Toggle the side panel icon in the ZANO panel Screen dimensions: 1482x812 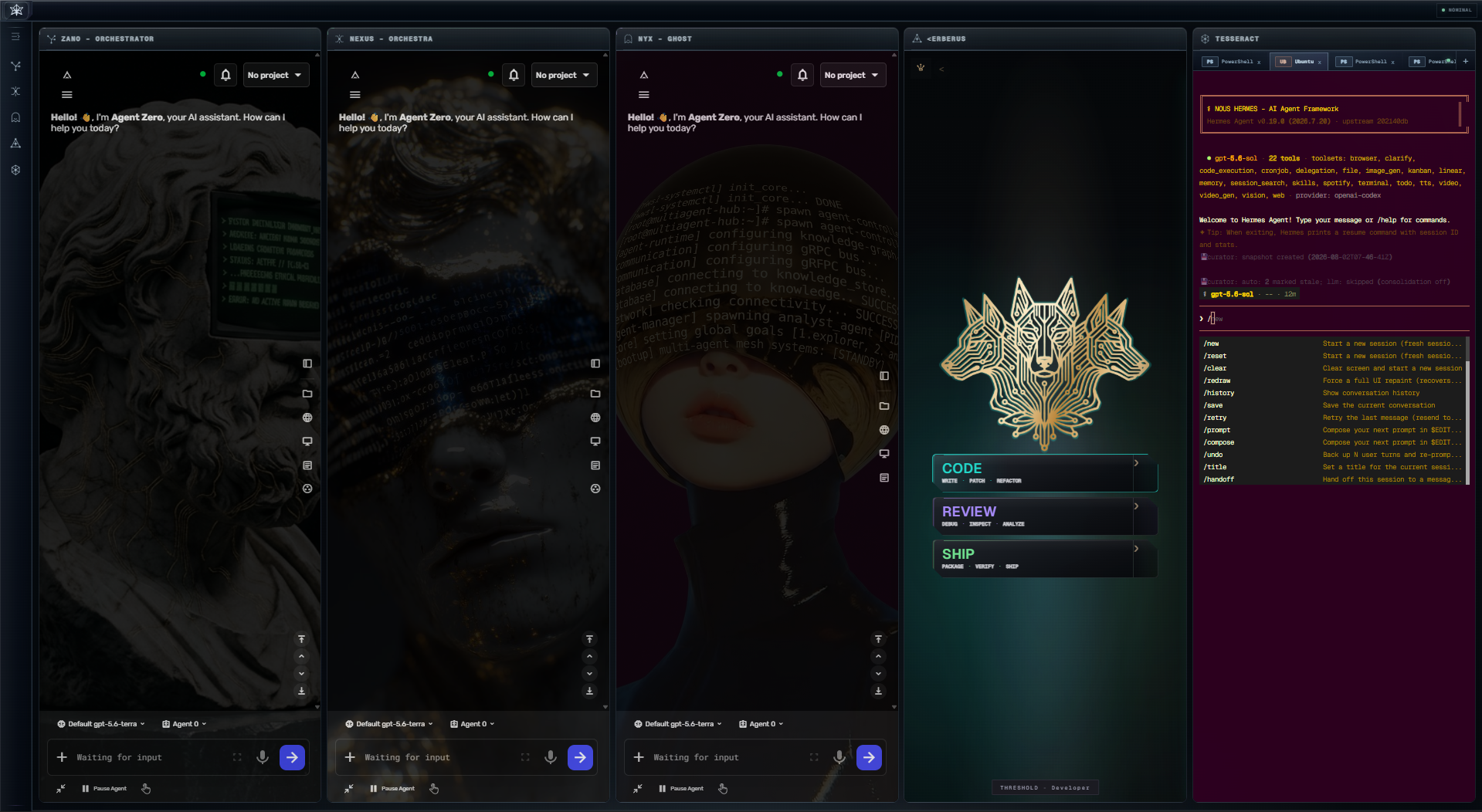(x=307, y=364)
